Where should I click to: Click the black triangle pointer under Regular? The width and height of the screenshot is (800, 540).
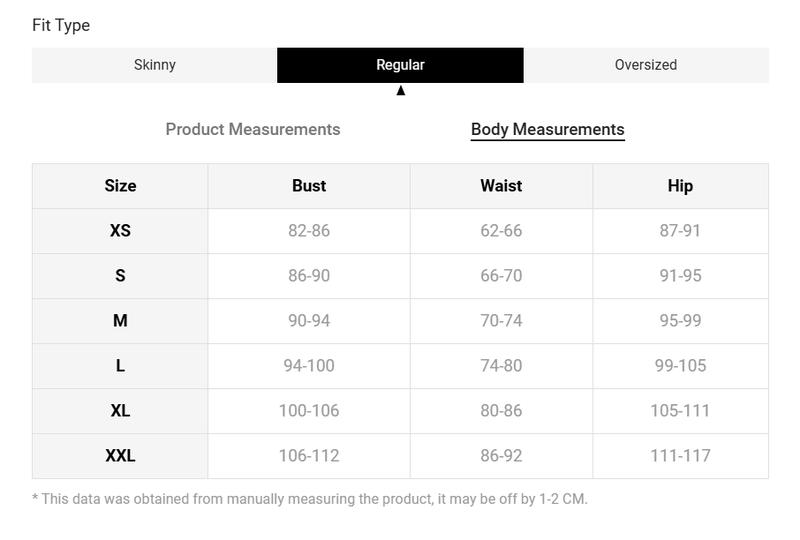(401, 91)
